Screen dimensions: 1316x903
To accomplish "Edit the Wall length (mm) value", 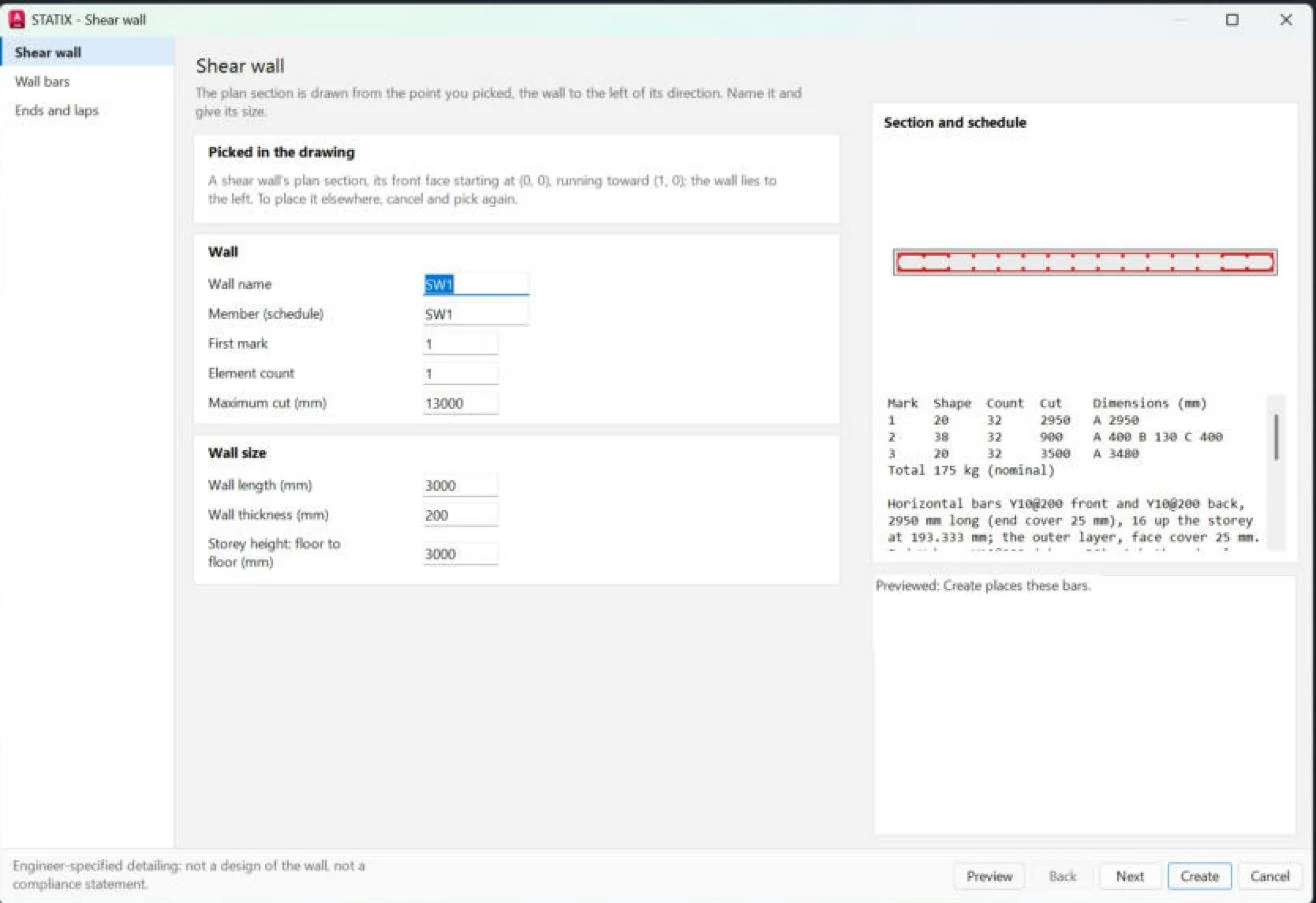I will (x=460, y=486).
